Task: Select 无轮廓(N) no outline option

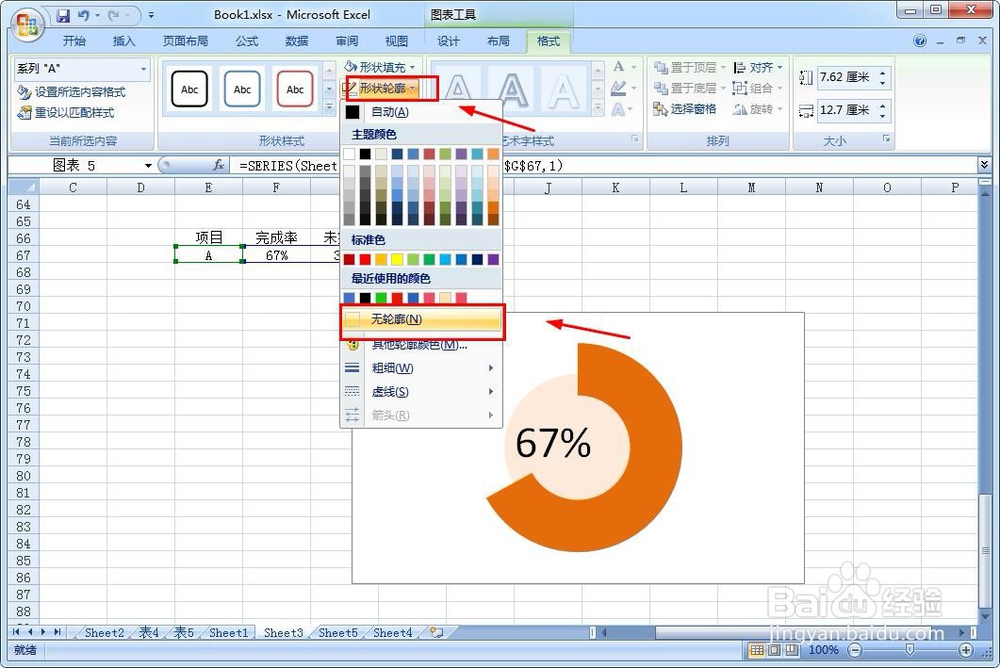Action: (422, 319)
